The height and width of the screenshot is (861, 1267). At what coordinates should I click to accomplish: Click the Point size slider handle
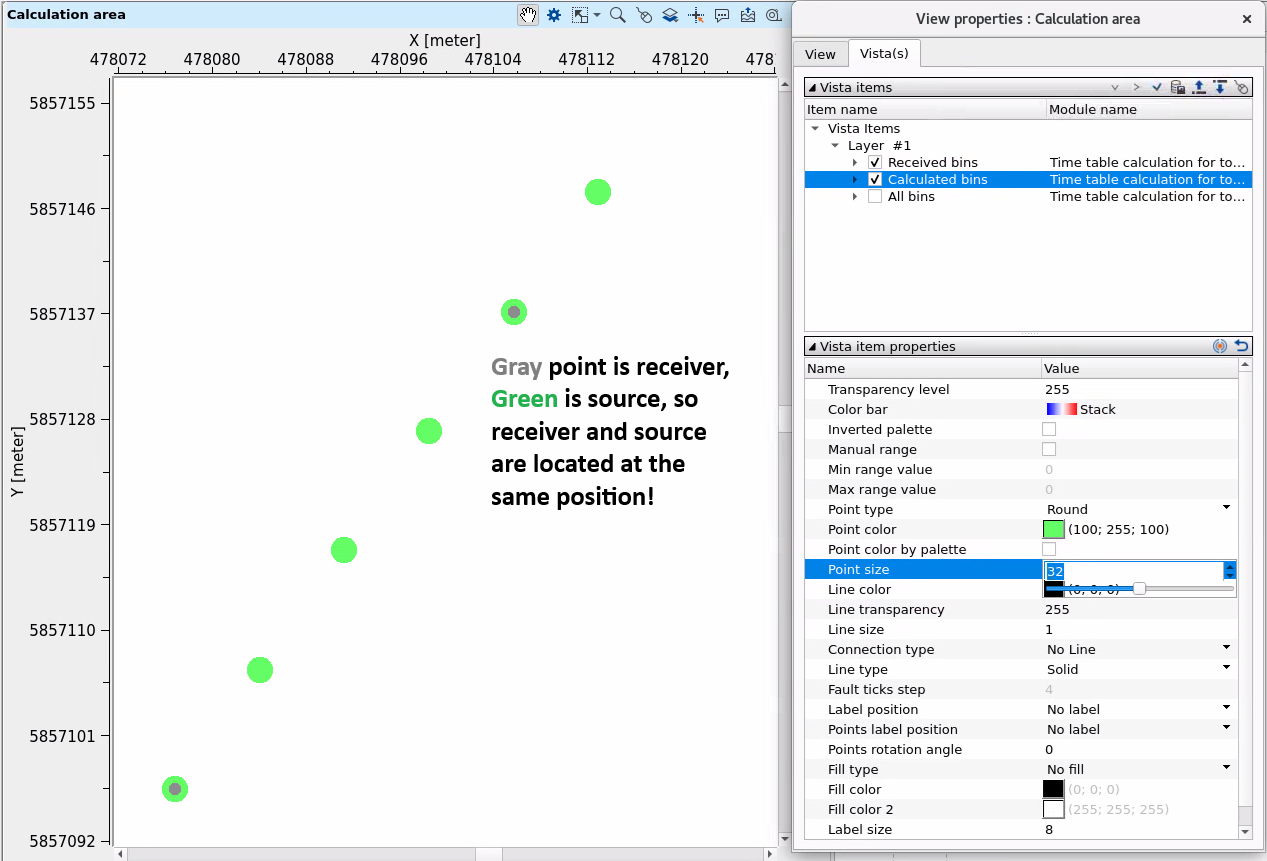pos(1139,589)
